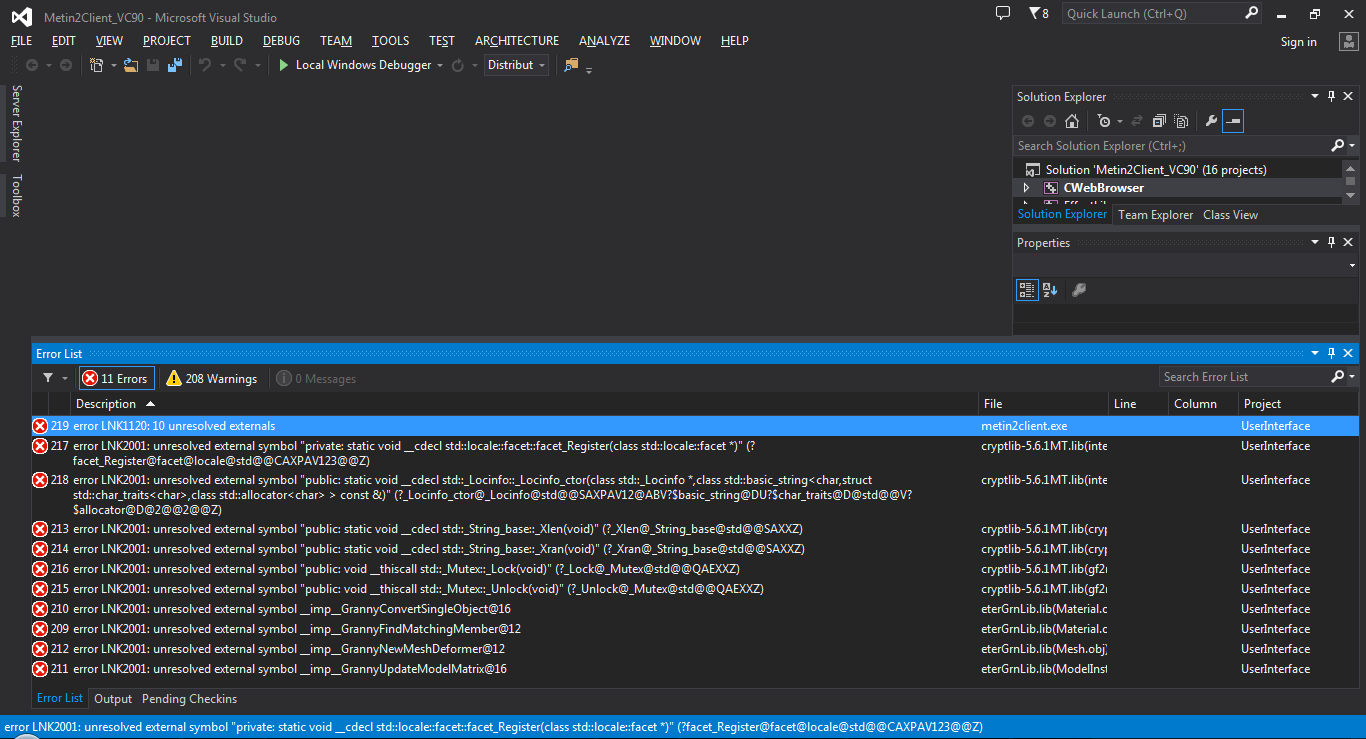The height and width of the screenshot is (739, 1366).
Task: Click the Find in Files toolbar icon
Action: point(571,65)
